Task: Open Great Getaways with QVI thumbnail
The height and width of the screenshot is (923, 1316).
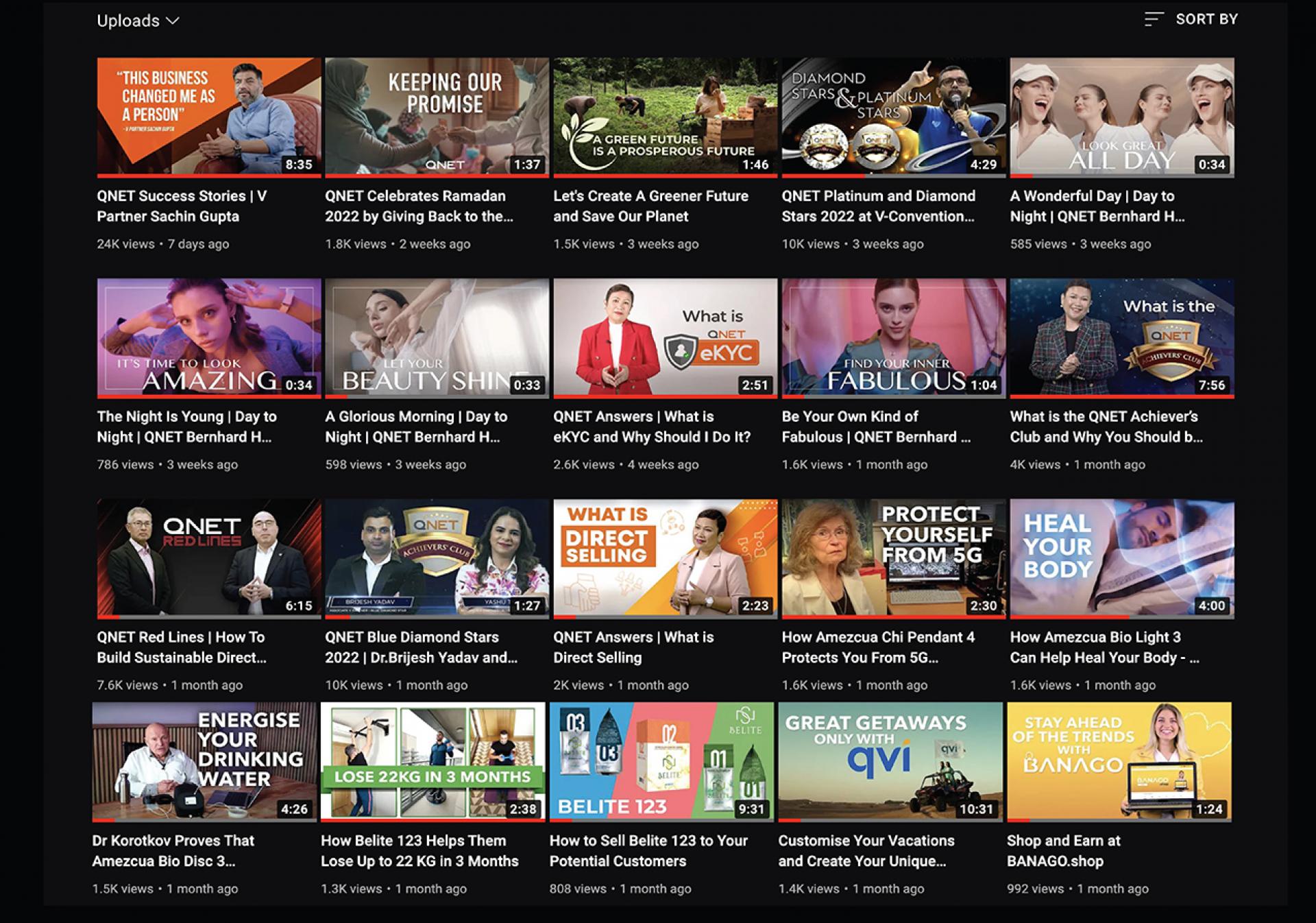Action: 890,762
